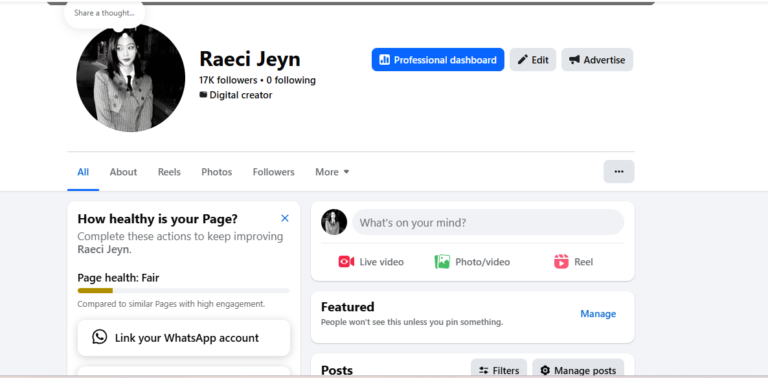Click the Edit pencil button
Viewport: 768px width, 378px height.
533,60
